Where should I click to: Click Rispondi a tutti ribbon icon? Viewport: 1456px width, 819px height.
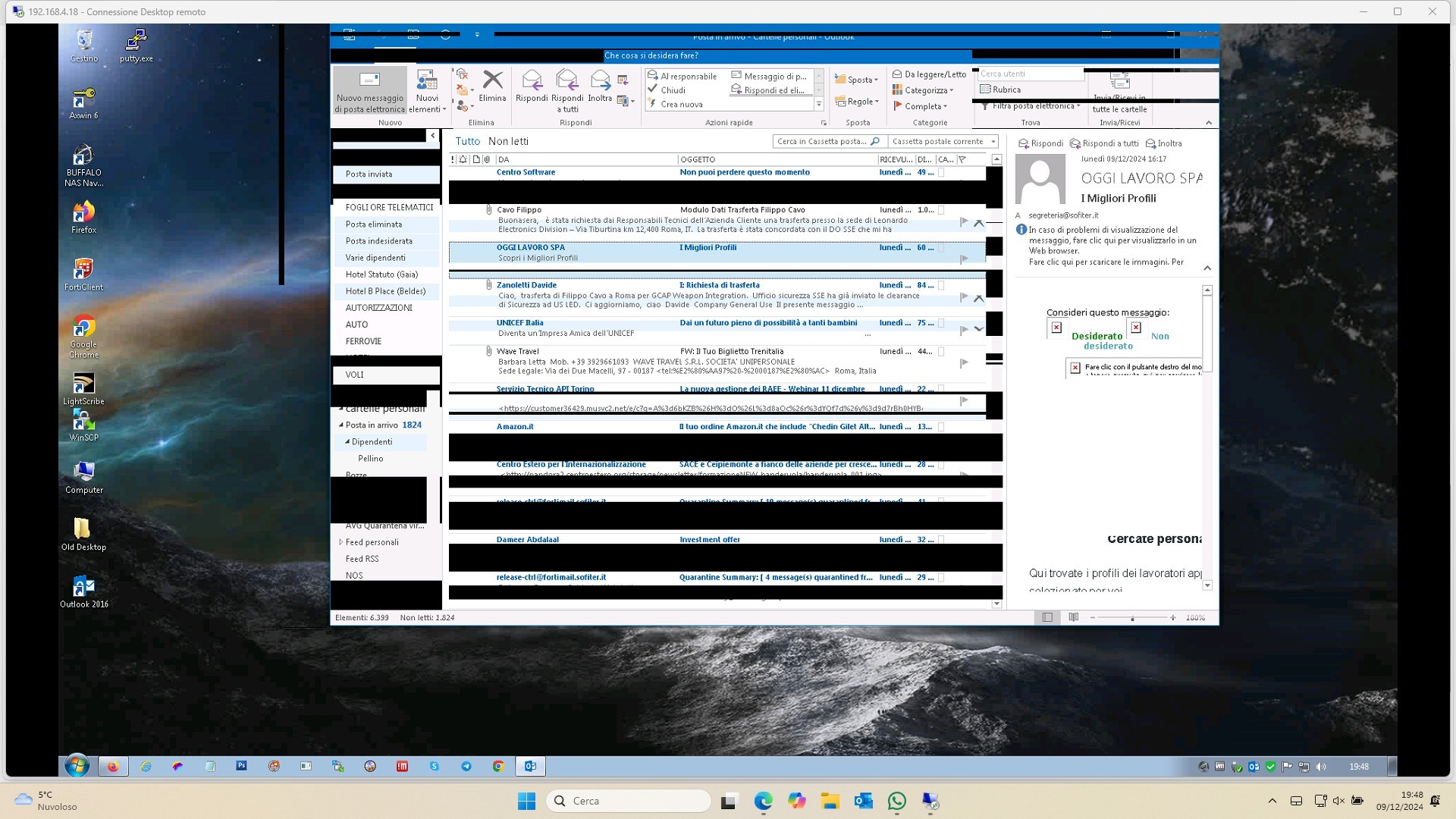click(x=566, y=89)
